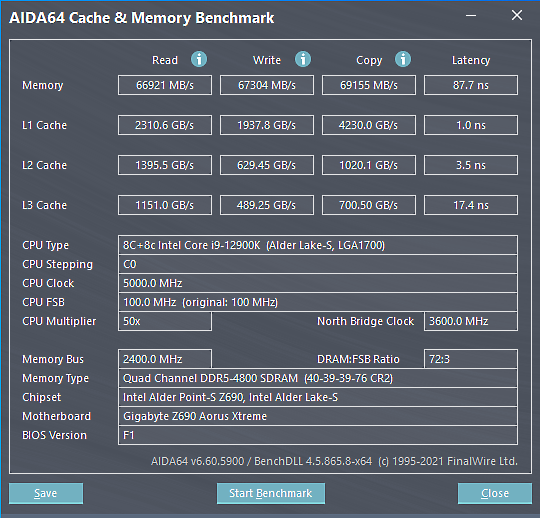Select L1 Cache latency 1.0 ns
540x518 pixels.
[471, 125]
